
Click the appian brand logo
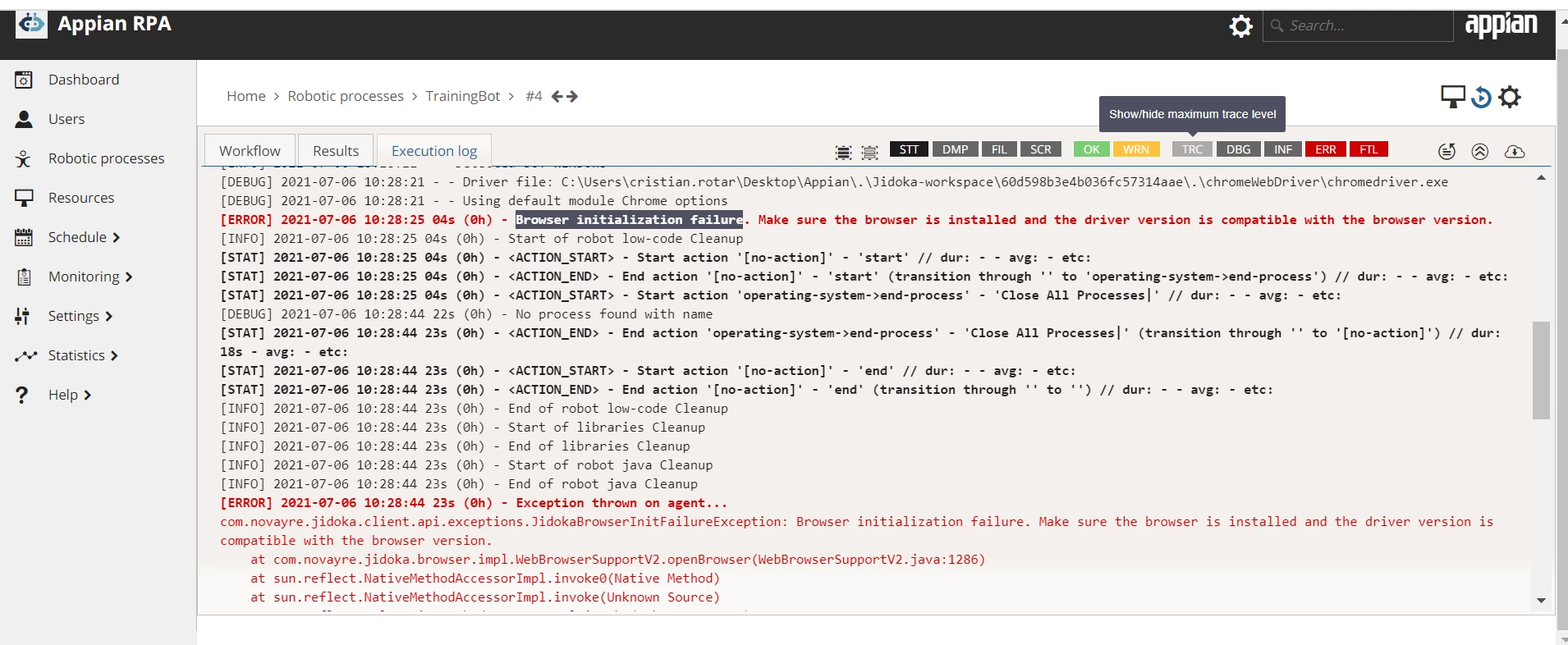[1501, 25]
